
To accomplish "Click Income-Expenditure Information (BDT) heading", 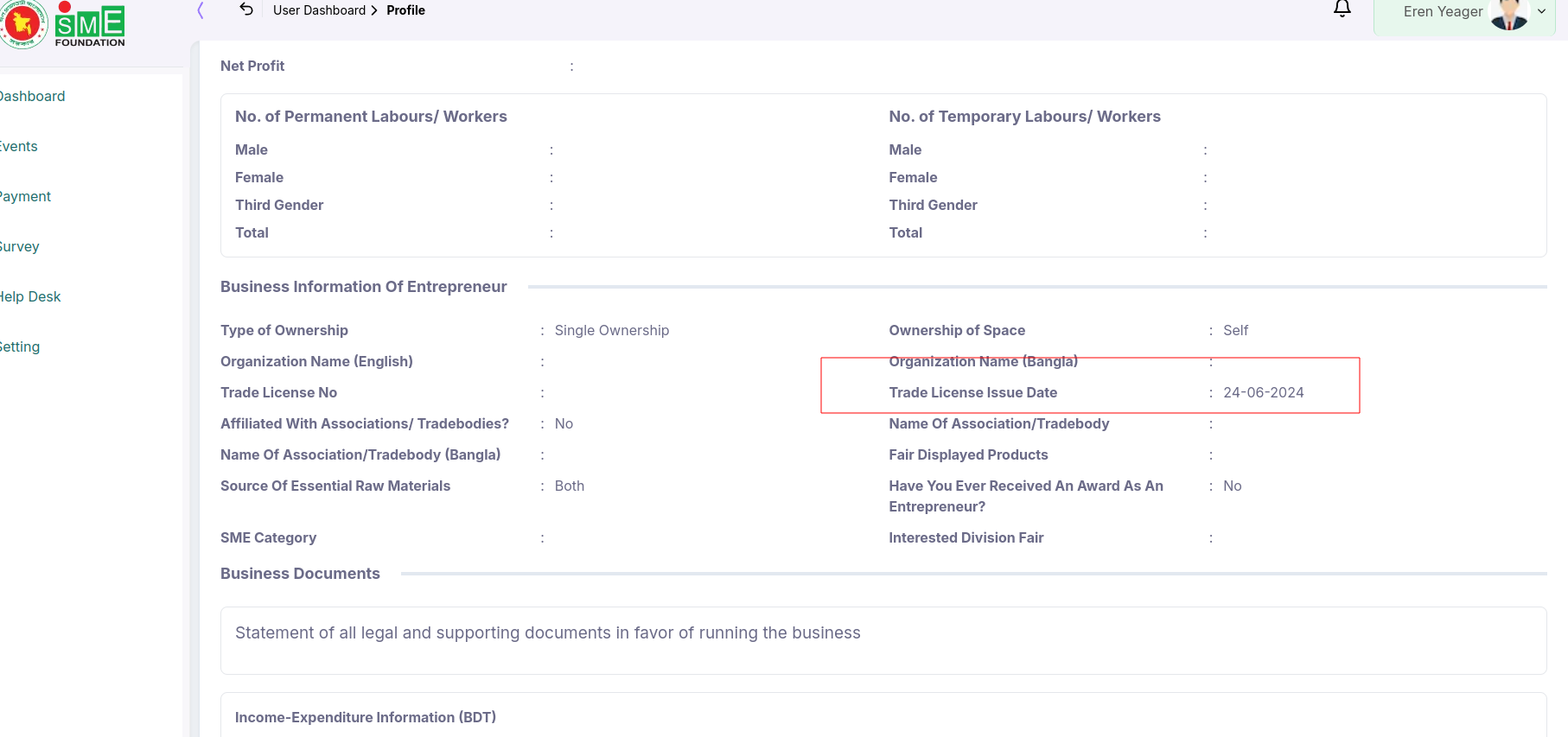I will [x=365, y=717].
